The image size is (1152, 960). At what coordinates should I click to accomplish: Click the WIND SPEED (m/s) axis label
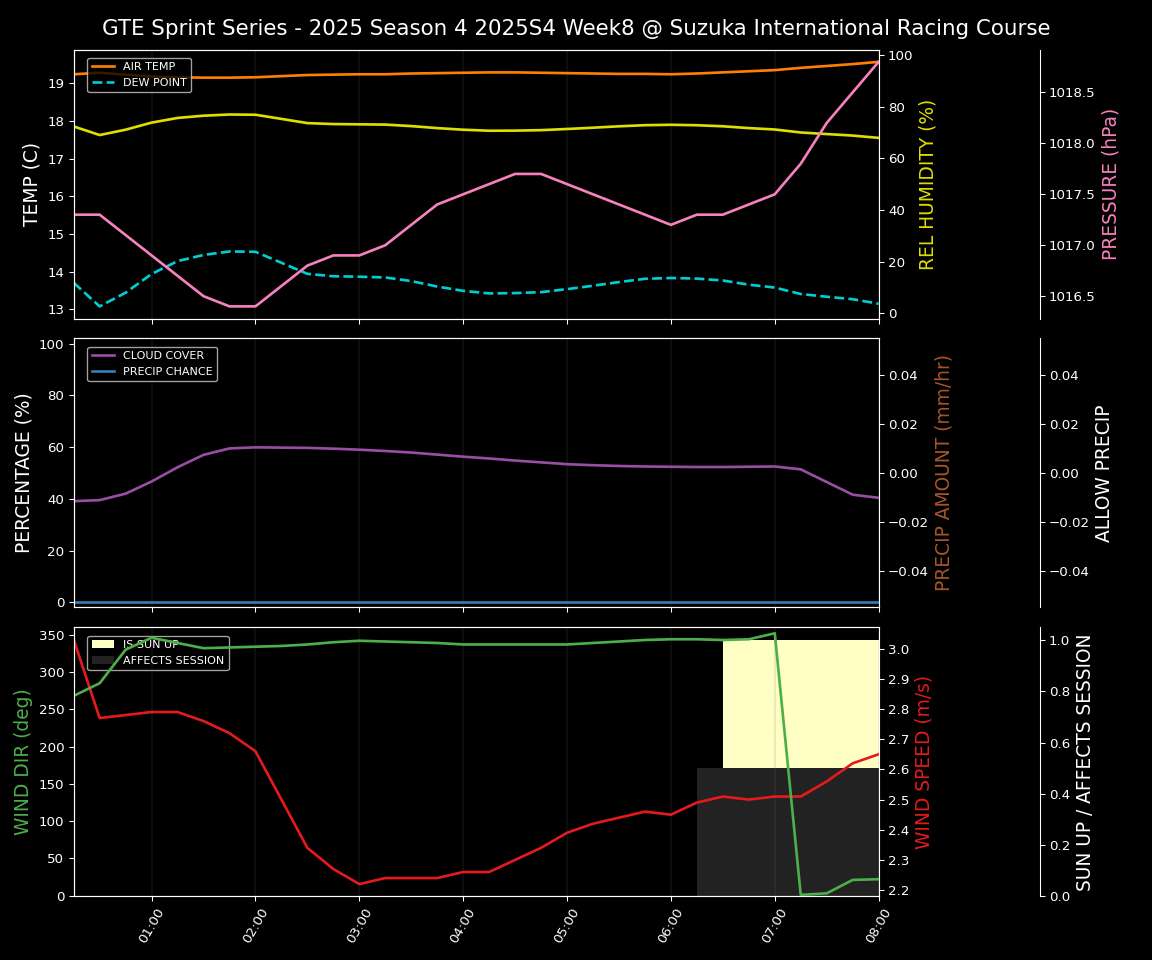(923, 762)
